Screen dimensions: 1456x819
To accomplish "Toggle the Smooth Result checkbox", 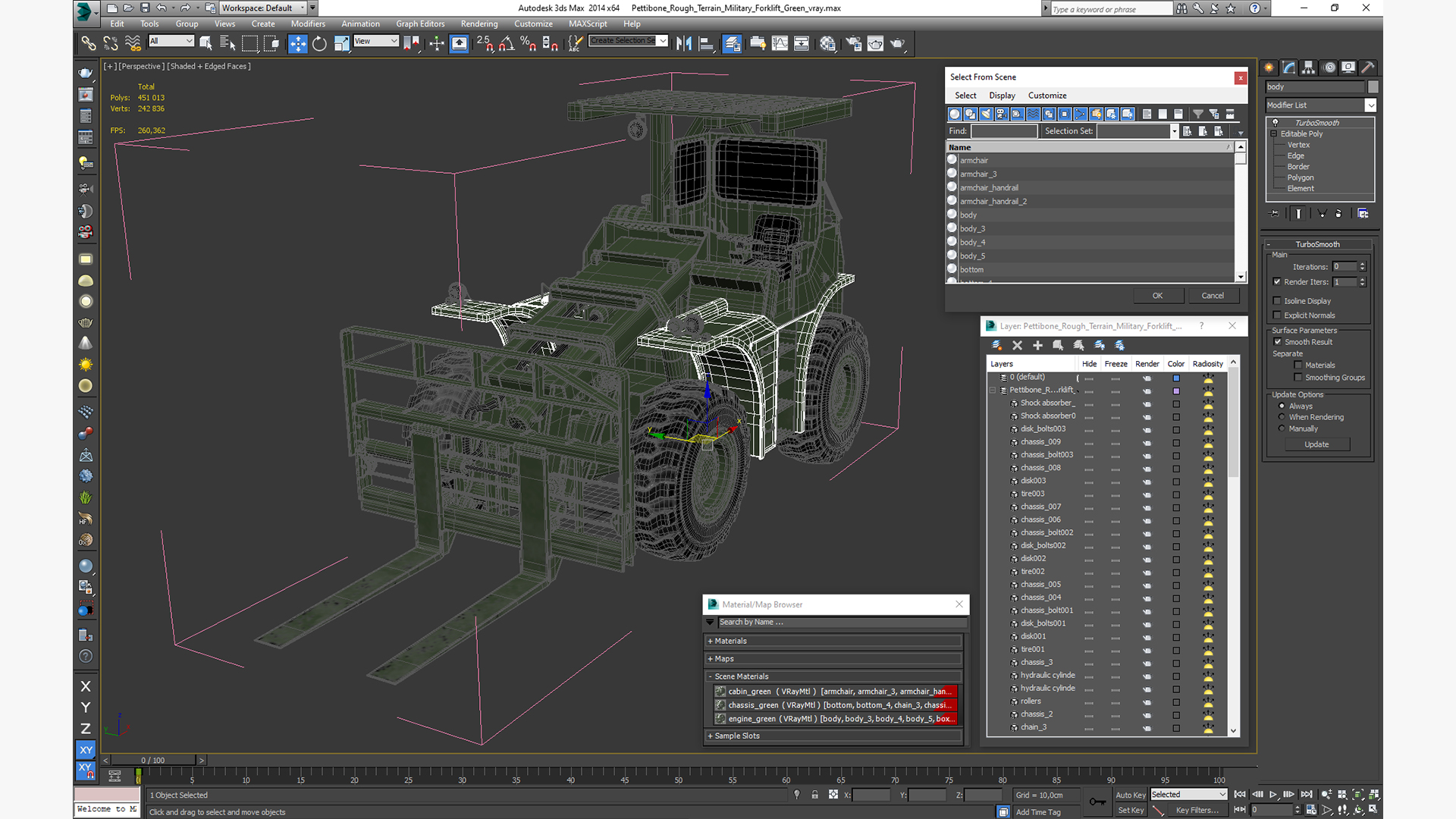I will point(1278,342).
